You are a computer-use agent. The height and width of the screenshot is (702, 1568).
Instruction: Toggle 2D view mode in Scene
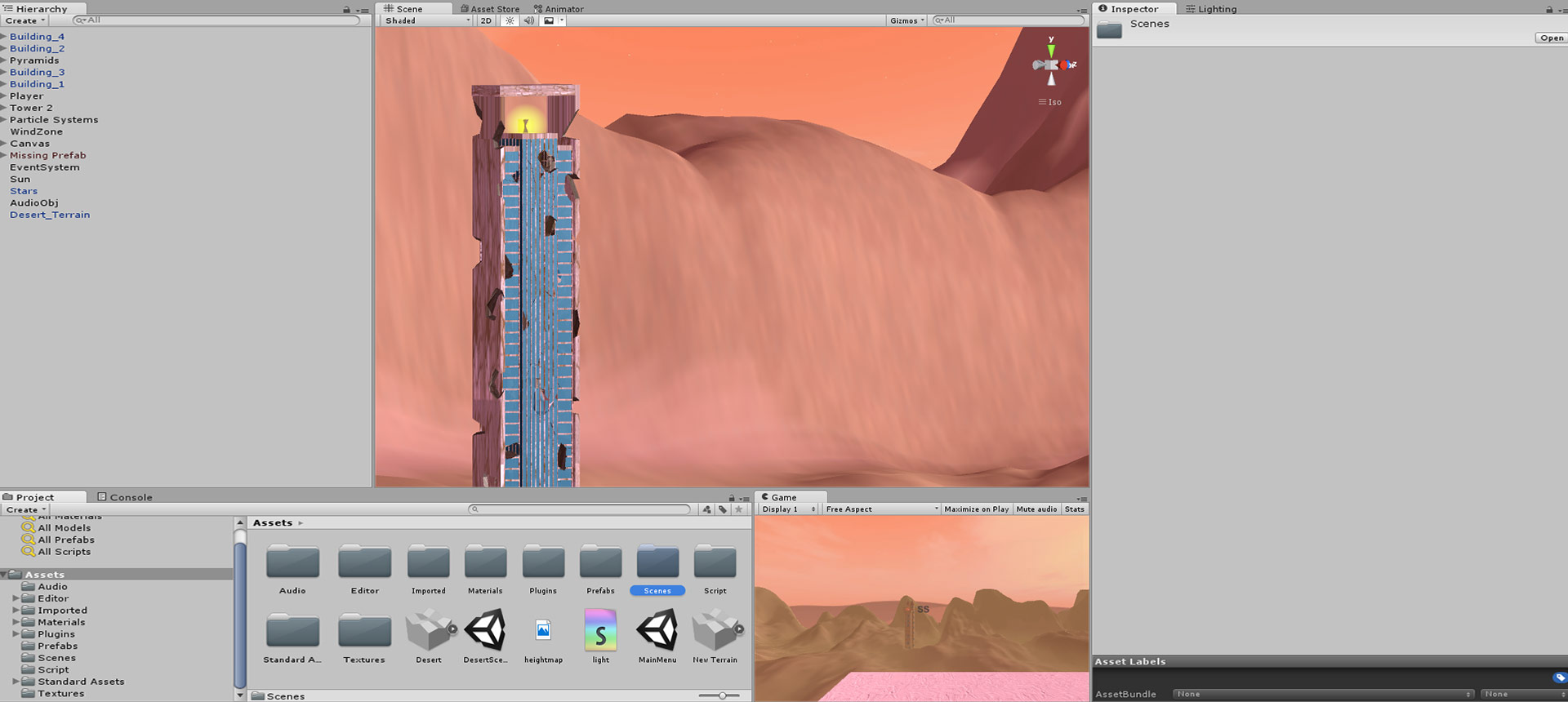pyautogui.click(x=487, y=20)
